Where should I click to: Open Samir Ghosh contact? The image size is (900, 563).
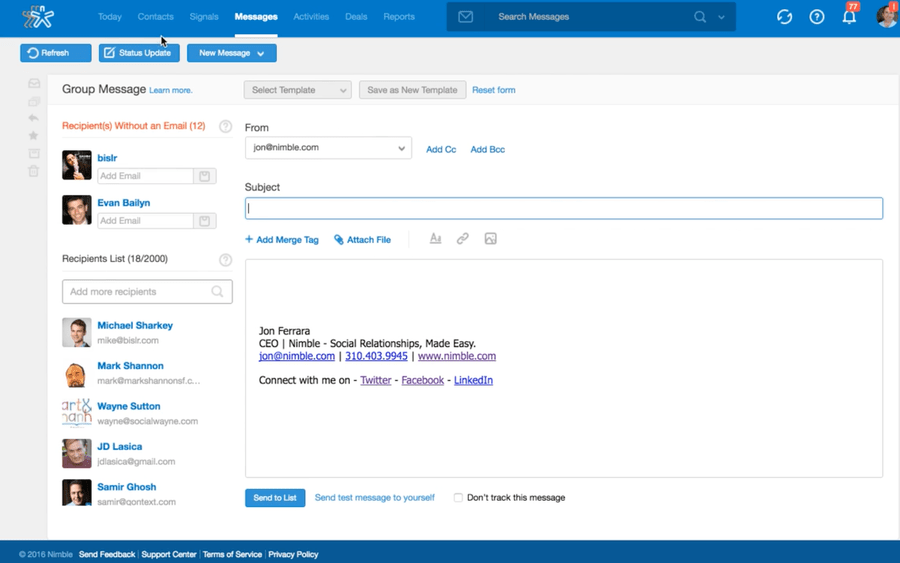pyautogui.click(x=126, y=487)
